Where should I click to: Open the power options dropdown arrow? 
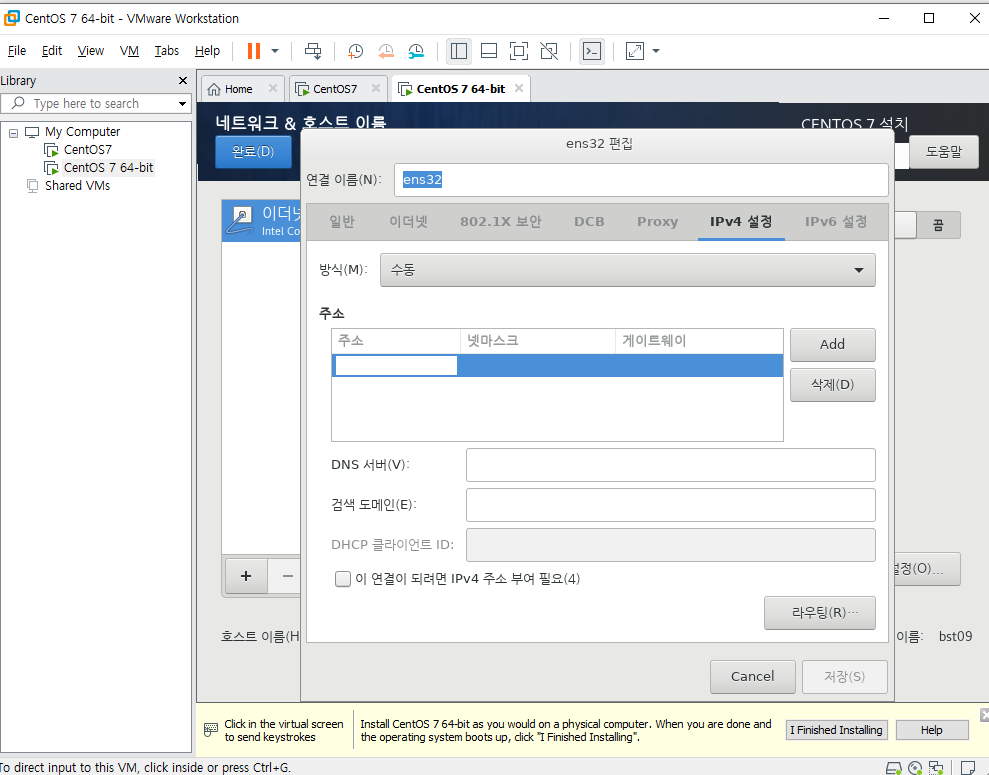tap(275, 51)
